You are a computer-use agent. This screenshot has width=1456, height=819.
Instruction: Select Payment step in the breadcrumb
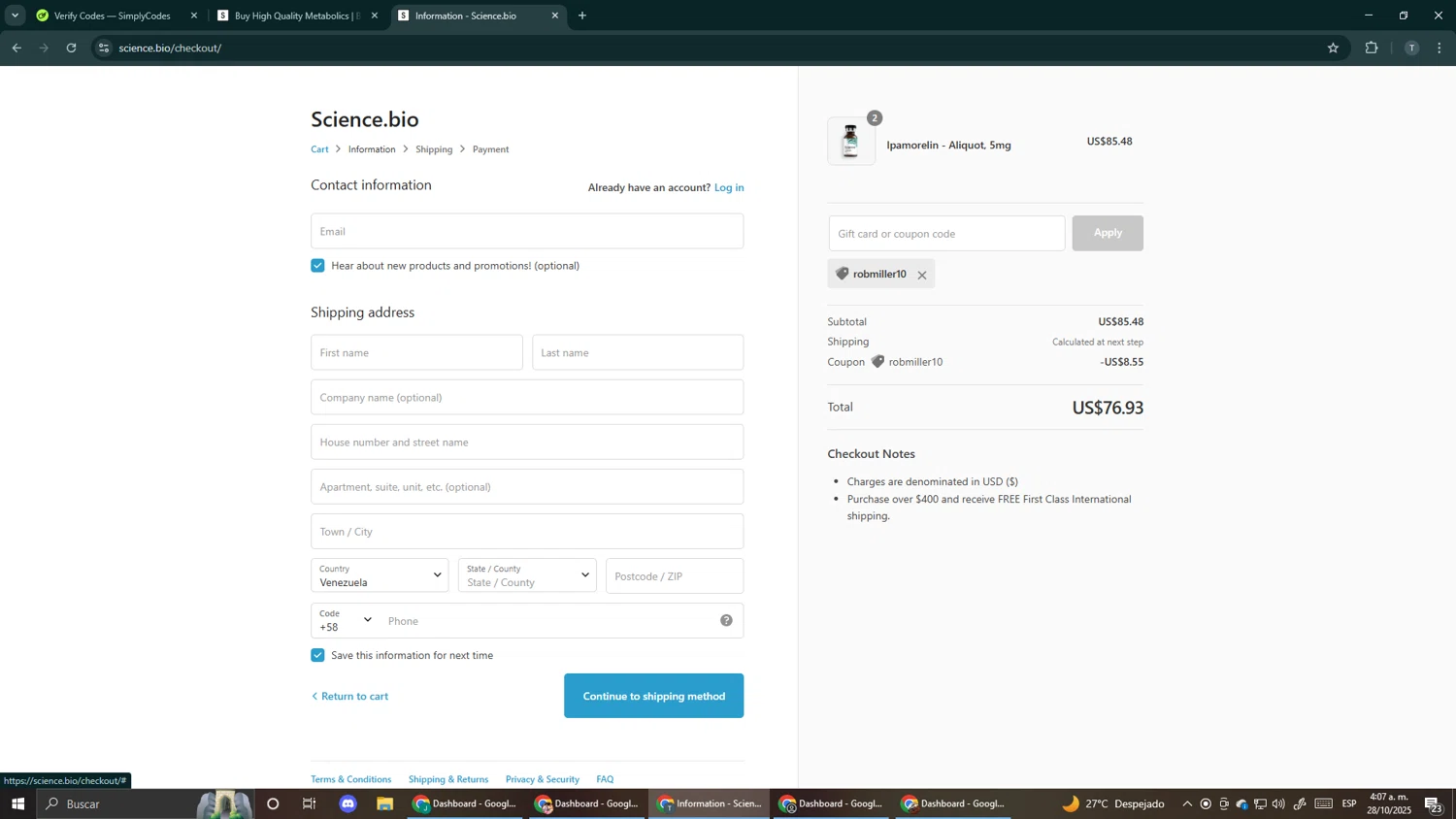490,149
